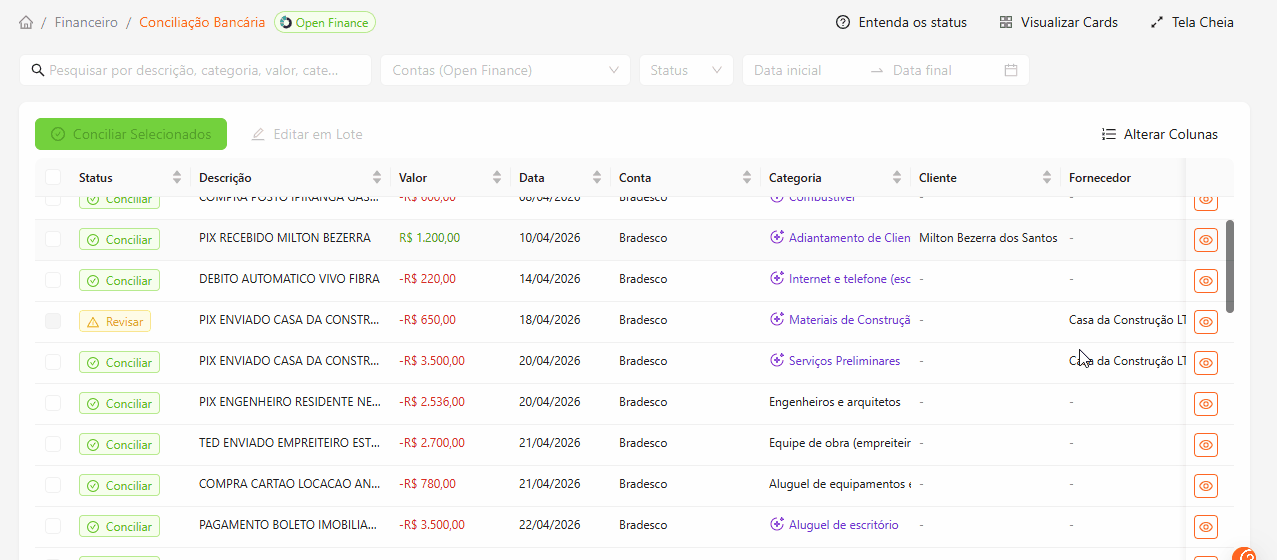This screenshot has height=560, width=1277.
Task: Click AI sparkle icon beside Materiais de Construçã
Action: [777, 320]
